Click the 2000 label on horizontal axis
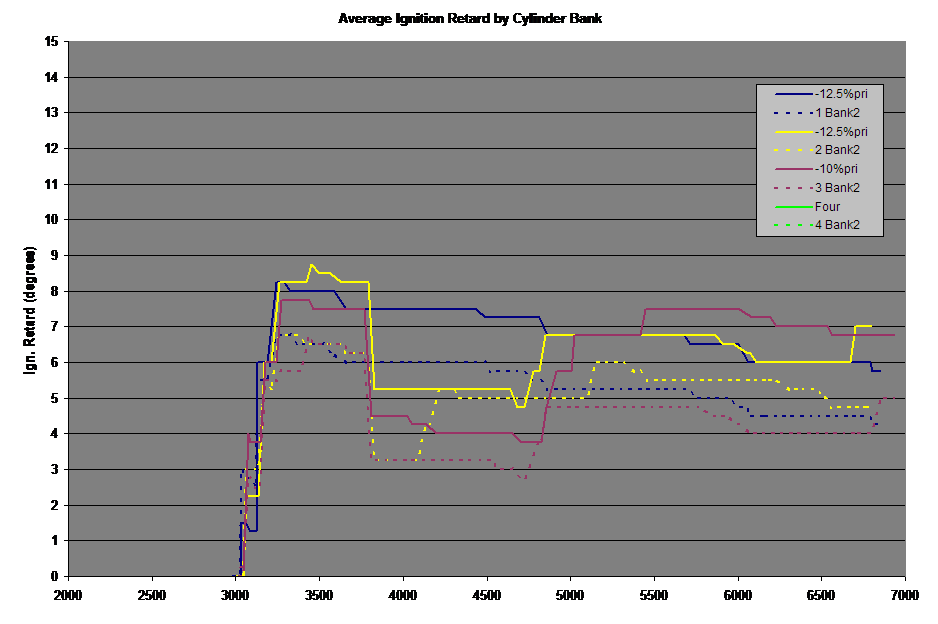 click(x=68, y=594)
